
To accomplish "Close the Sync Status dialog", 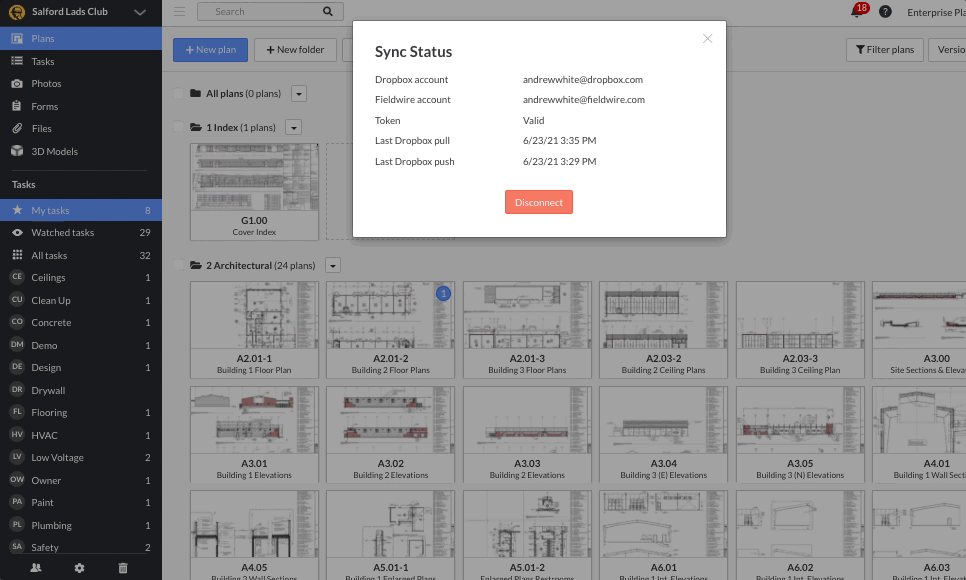I will tap(707, 39).
